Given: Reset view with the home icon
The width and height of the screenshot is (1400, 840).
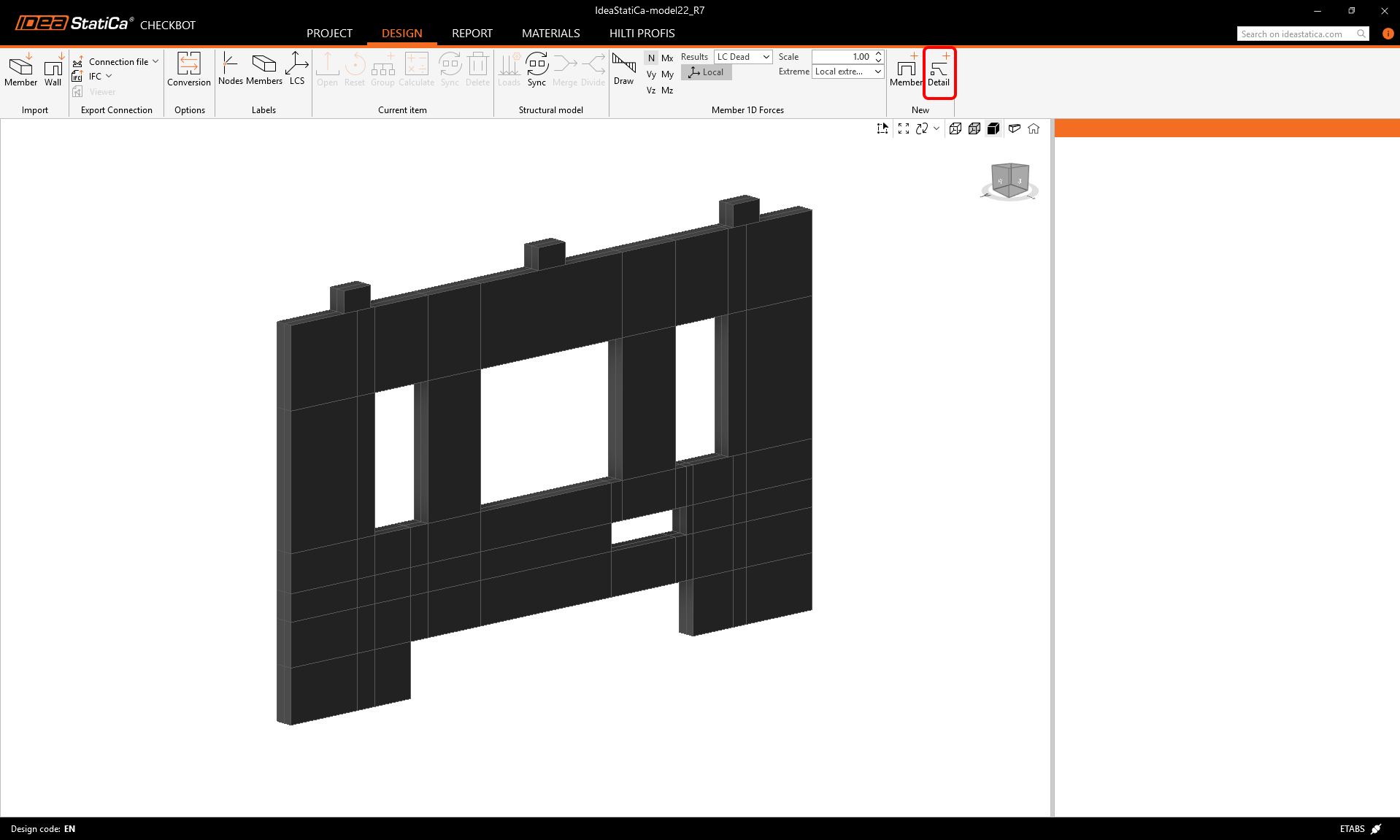Looking at the screenshot, I should click(x=1034, y=129).
